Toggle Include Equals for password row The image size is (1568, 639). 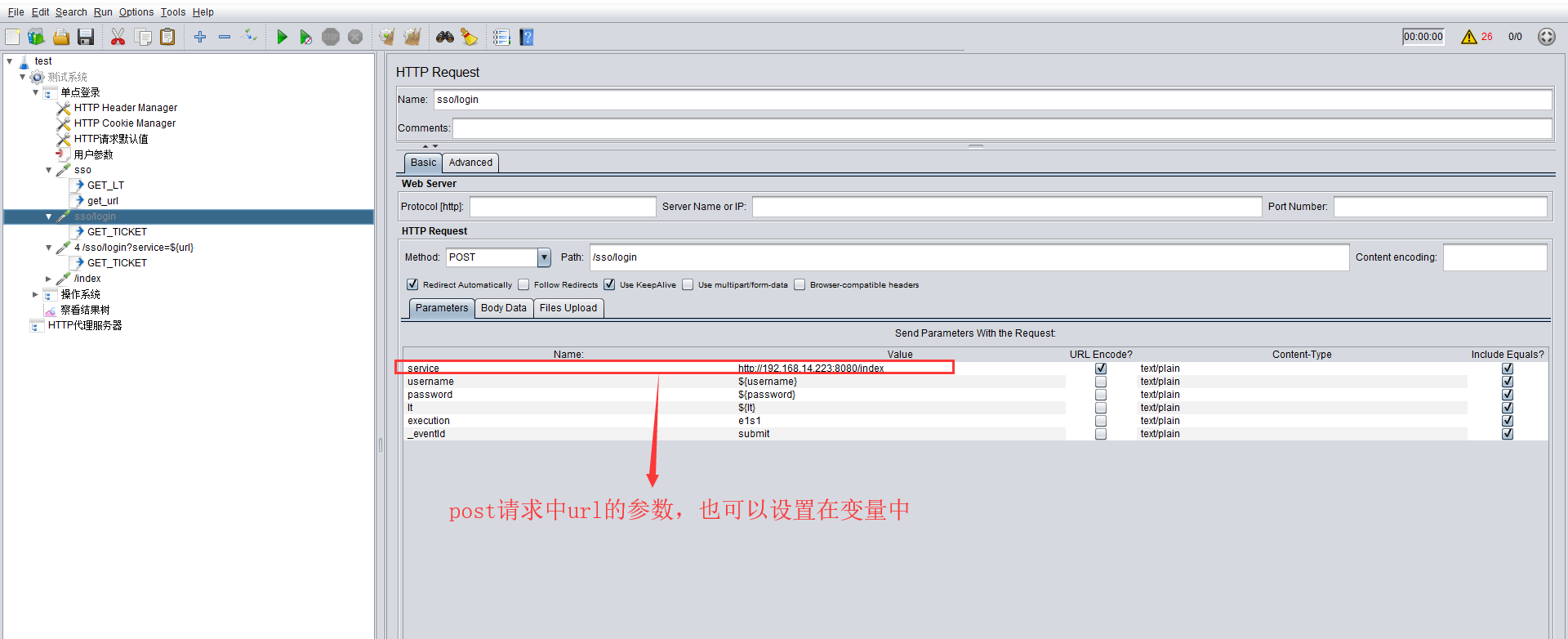point(1508,395)
